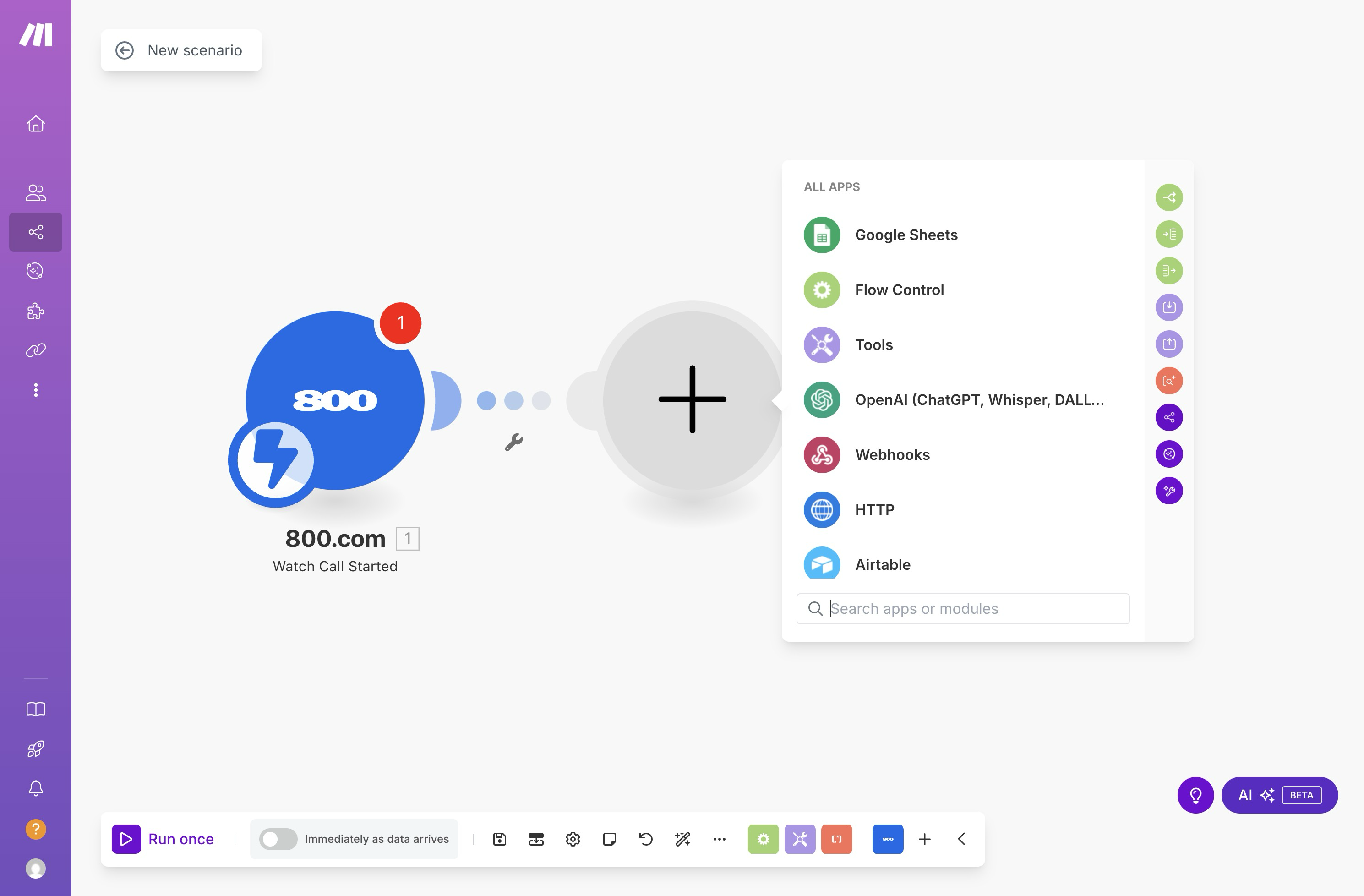Focus the Search apps or modules field
The image size is (1364, 896).
click(963, 609)
